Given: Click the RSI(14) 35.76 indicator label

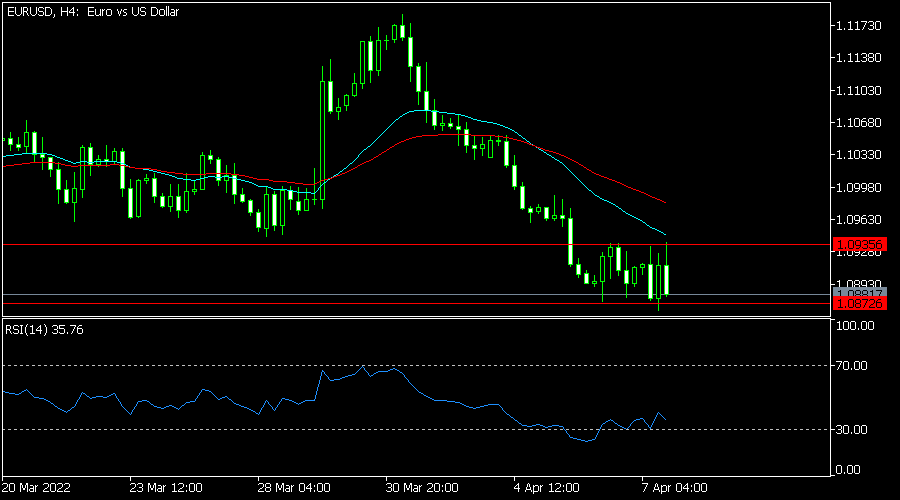Looking at the screenshot, I should click(x=44, y=330).
